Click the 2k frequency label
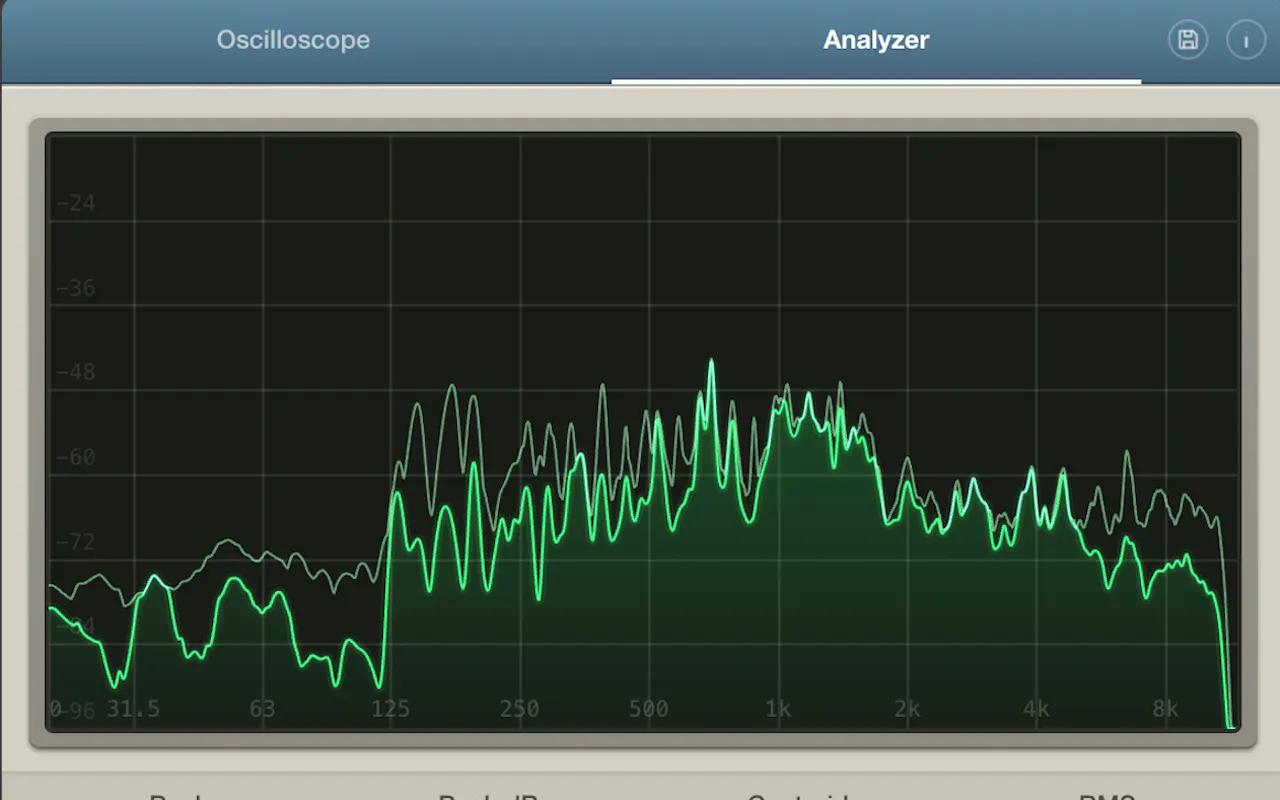 907,709
